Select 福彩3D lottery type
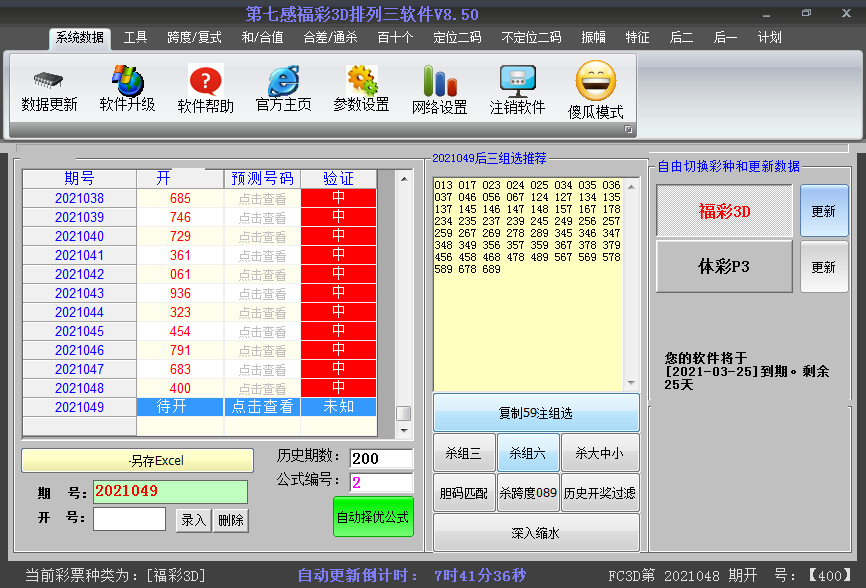This screenshot has width=866, height=588. pyautogui.click(x=724, y=211)
